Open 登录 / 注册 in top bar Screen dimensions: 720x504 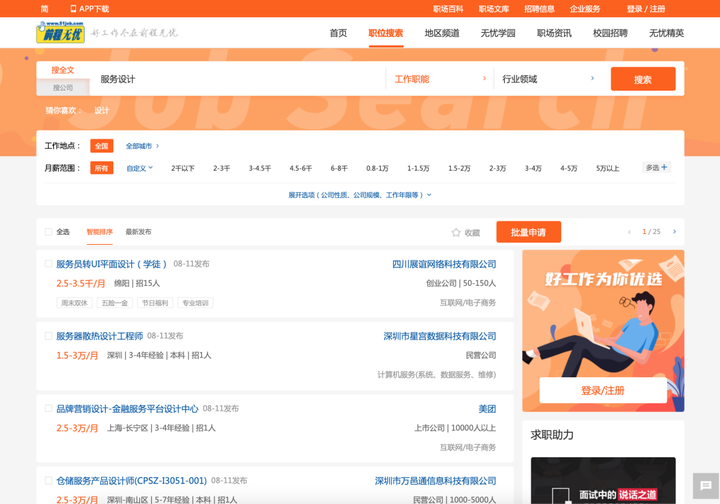coord(646,9)
